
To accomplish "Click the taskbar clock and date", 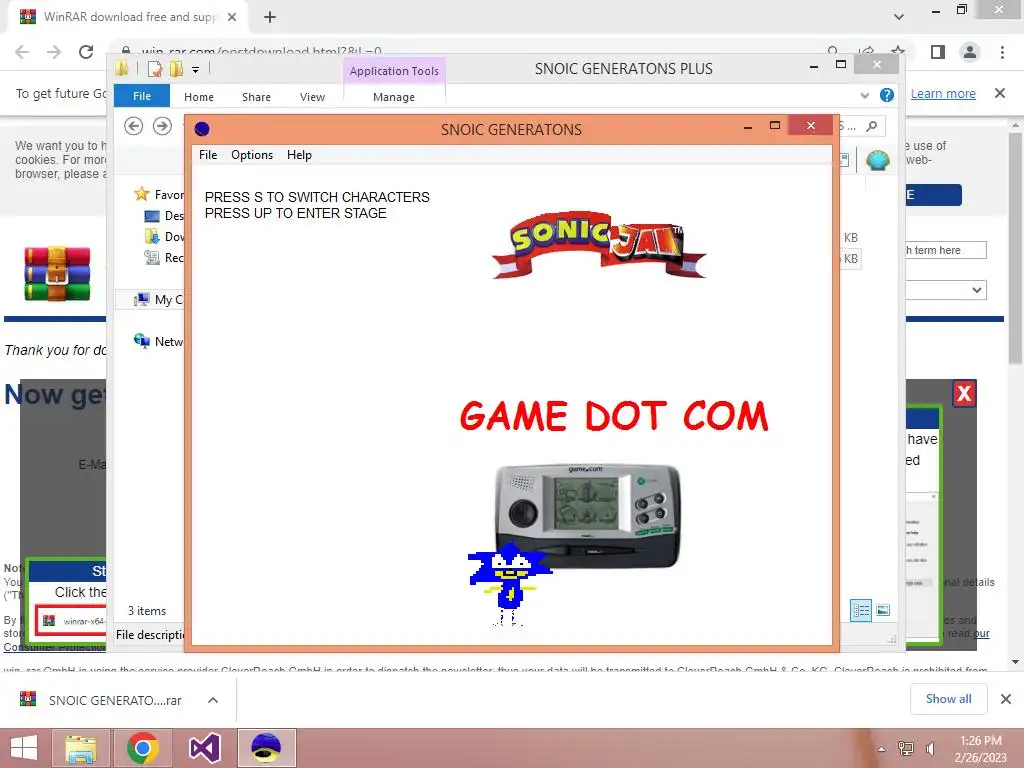I will click(x=981, y=749).
